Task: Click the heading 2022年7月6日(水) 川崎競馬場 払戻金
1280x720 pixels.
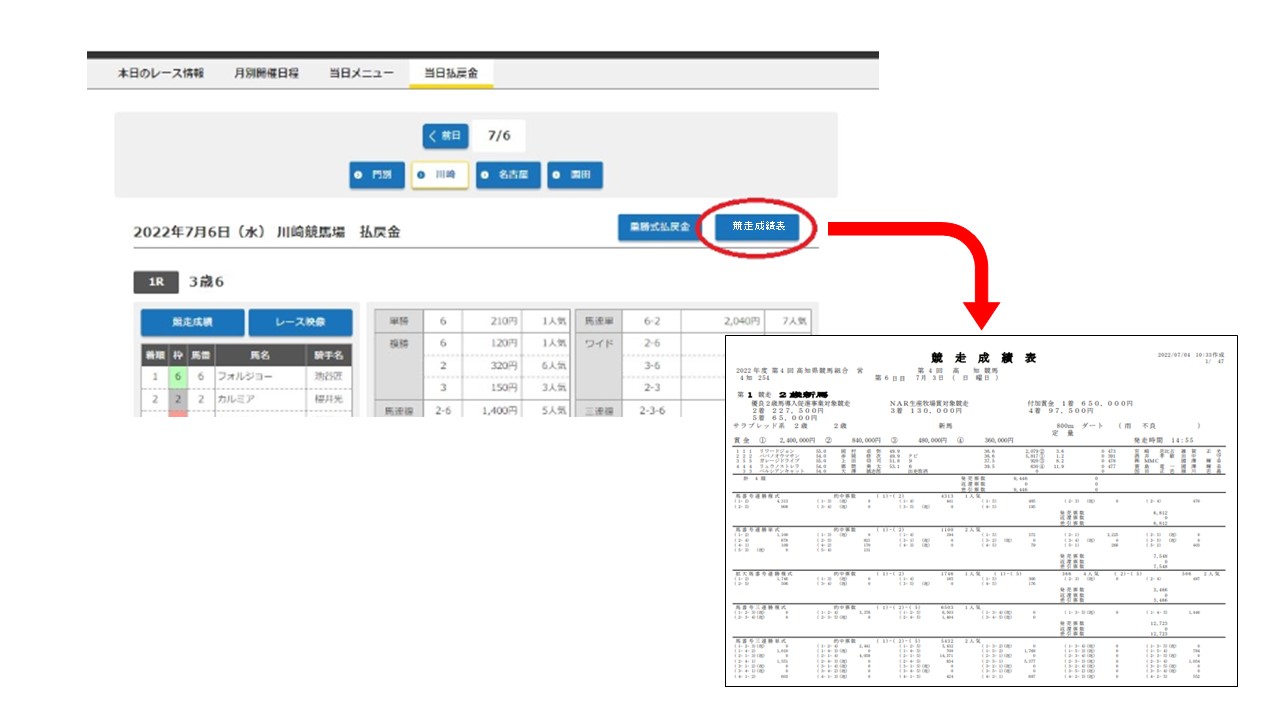Action: coord(267,232)
